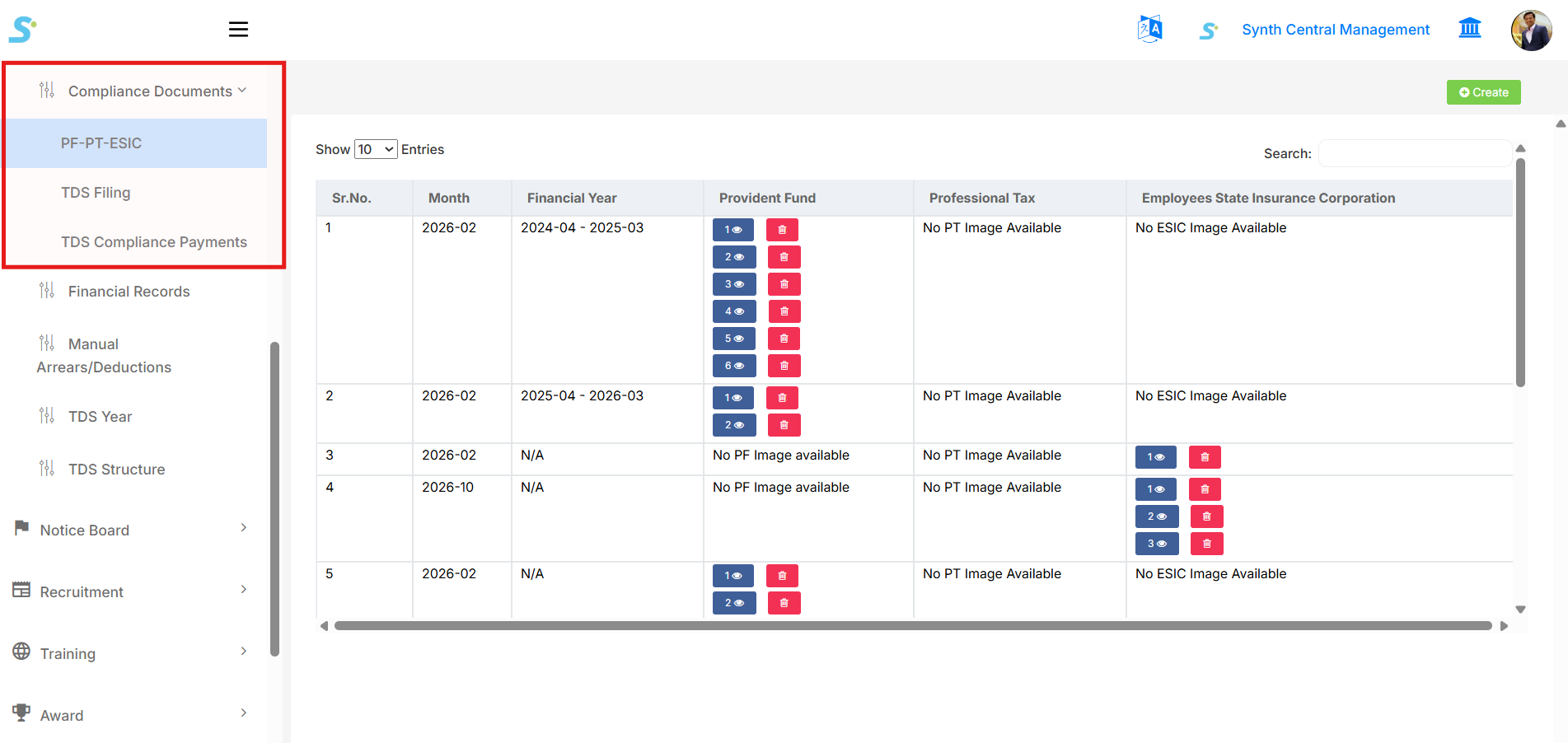Click the Recruitment calendar icon
This screenshot has width=1568, height=743.
[x=21, y=589]
